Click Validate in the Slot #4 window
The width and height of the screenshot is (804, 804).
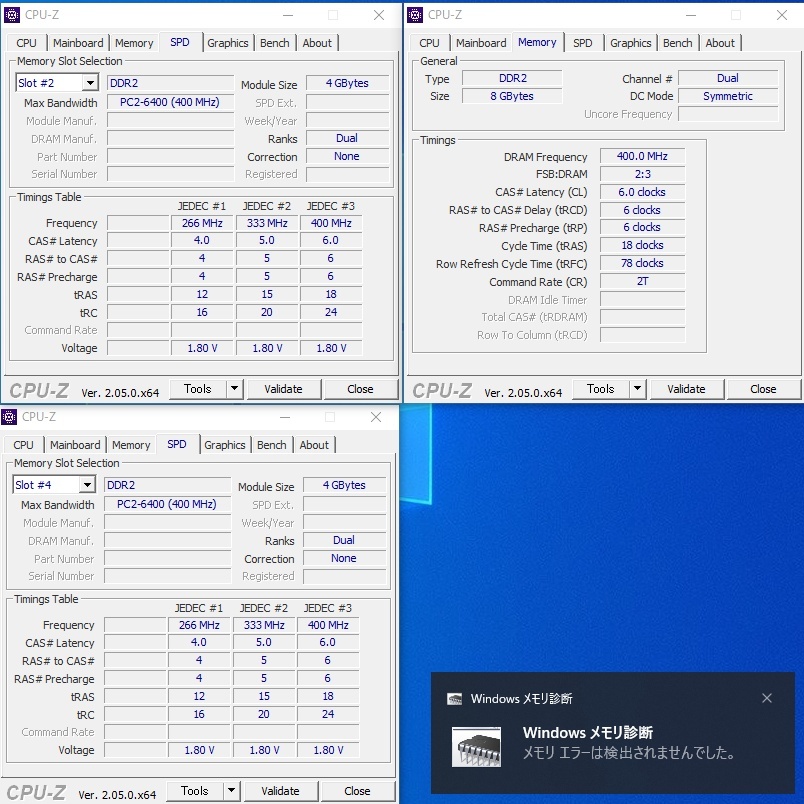(282, 791)
